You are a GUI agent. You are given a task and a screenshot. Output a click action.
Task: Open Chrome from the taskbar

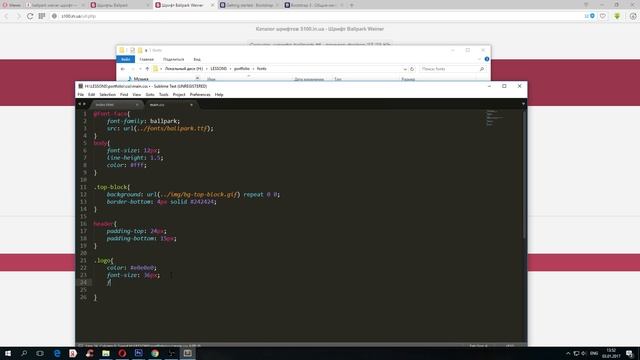pos(155,353)
